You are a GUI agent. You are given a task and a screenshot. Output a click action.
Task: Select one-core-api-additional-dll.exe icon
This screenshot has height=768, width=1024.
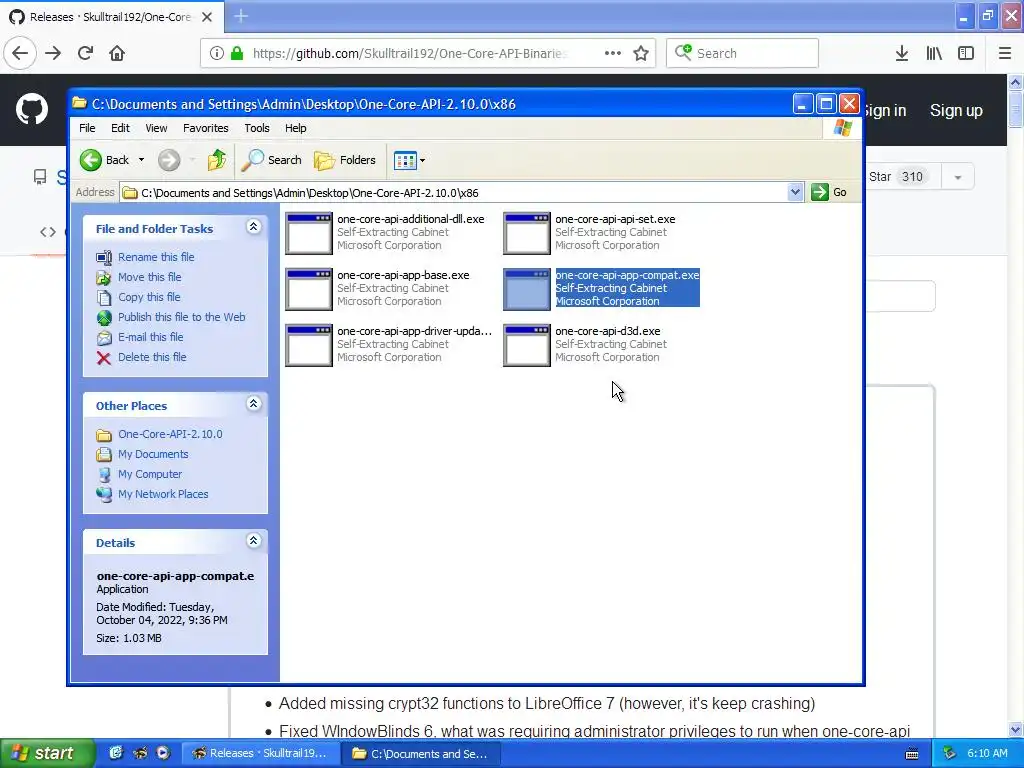[x=309, y=233]
